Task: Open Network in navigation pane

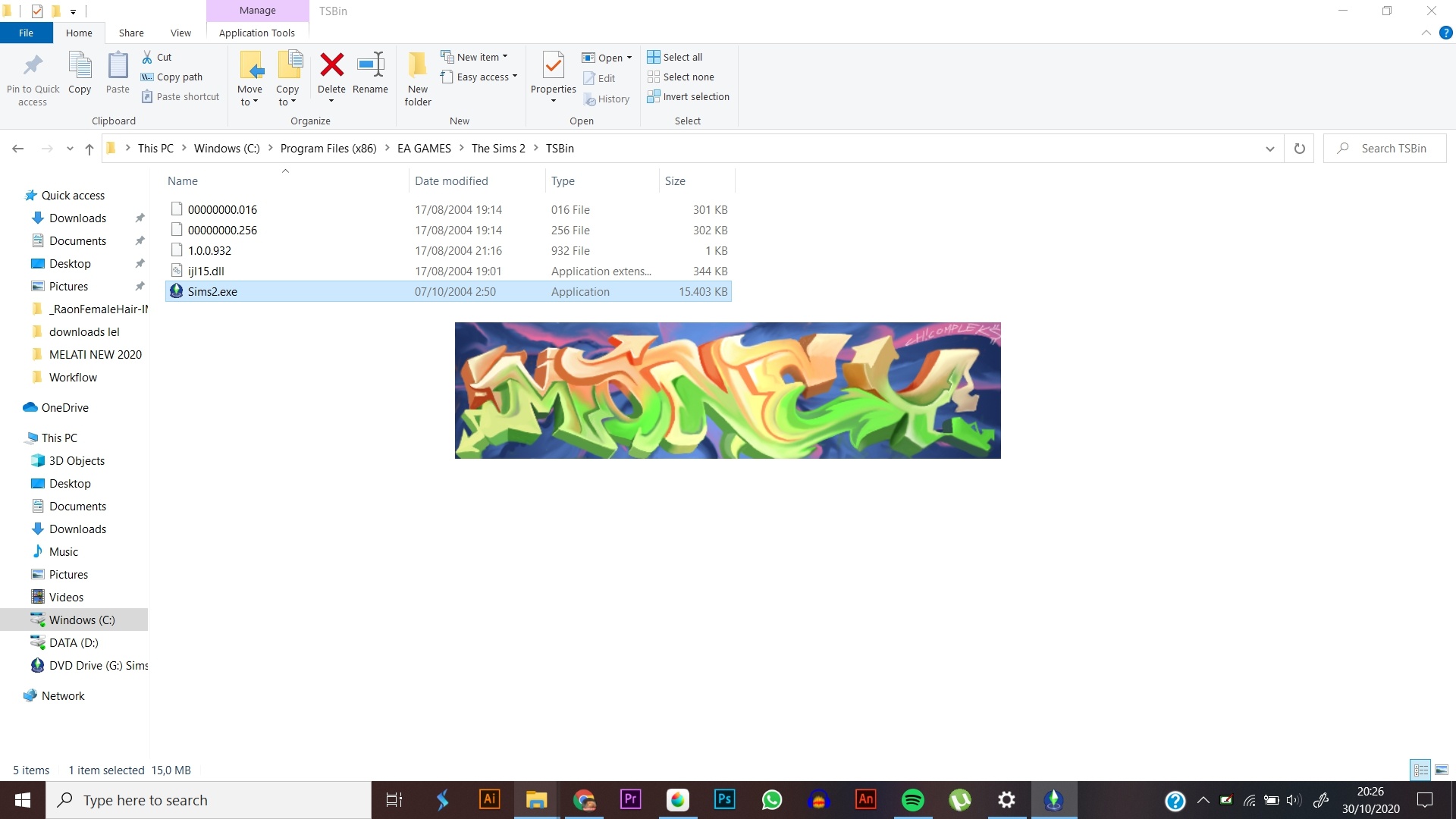Action: (x=63, y=695)
